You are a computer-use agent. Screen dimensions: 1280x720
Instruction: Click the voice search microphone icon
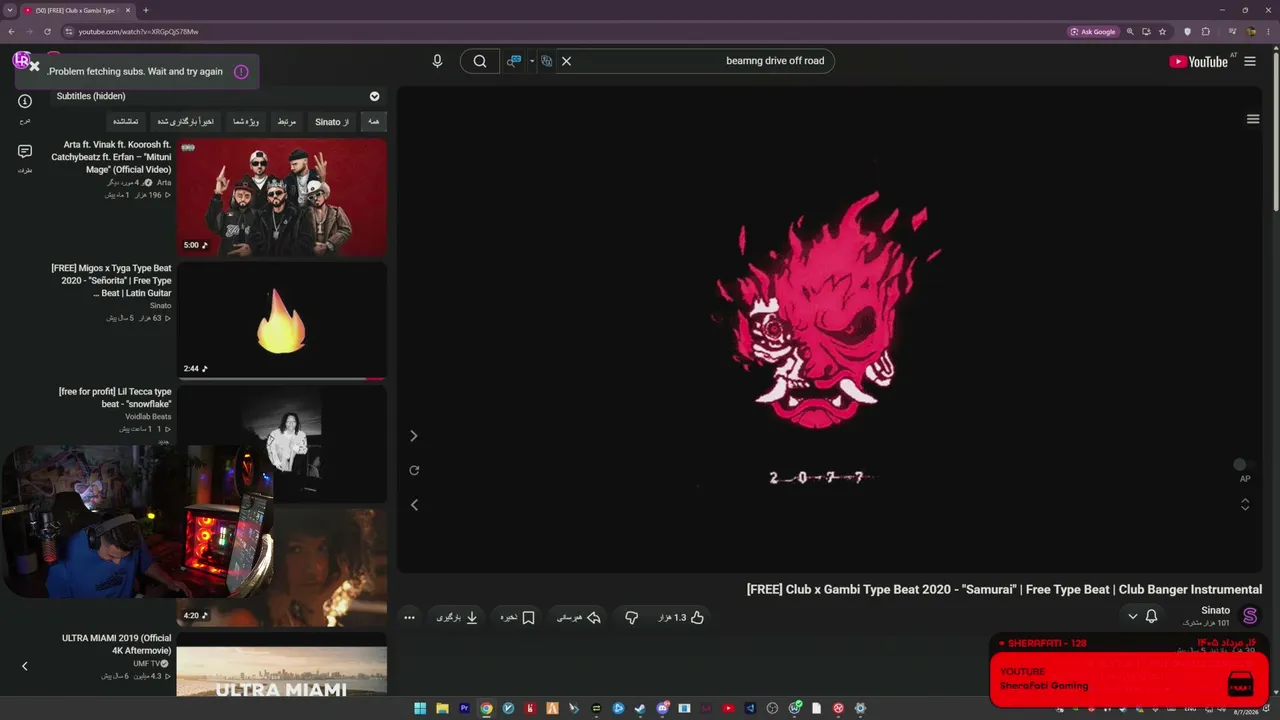[x=437, y=61]
